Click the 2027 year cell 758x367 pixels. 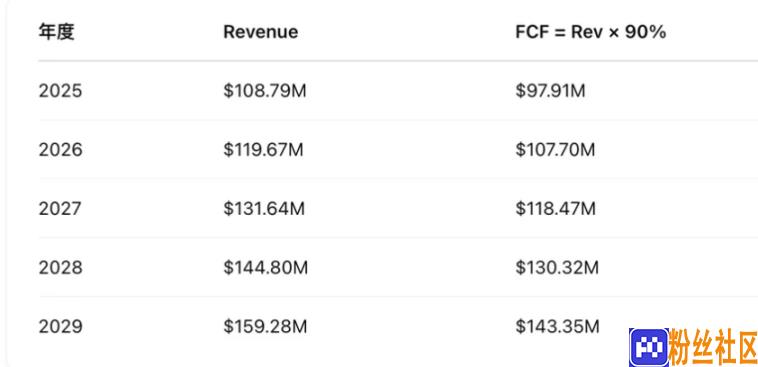60,209
